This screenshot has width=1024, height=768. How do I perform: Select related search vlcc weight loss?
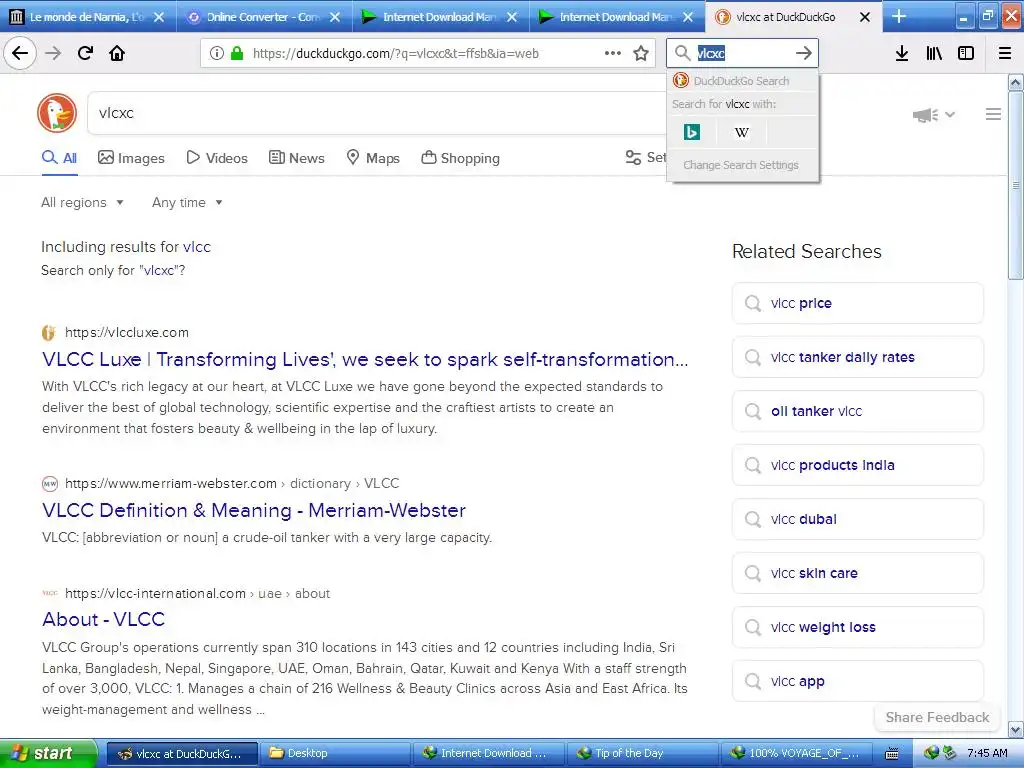[857, 627]
